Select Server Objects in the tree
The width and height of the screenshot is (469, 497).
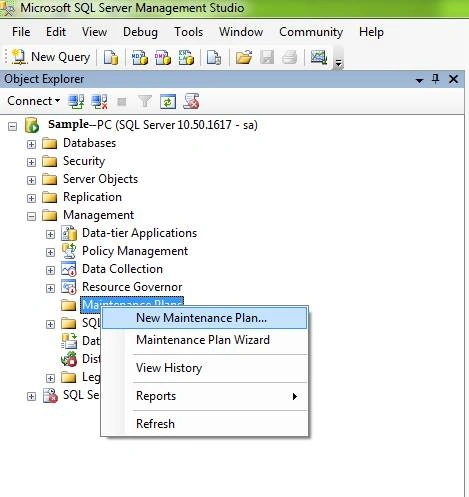[x=100, y=179]
